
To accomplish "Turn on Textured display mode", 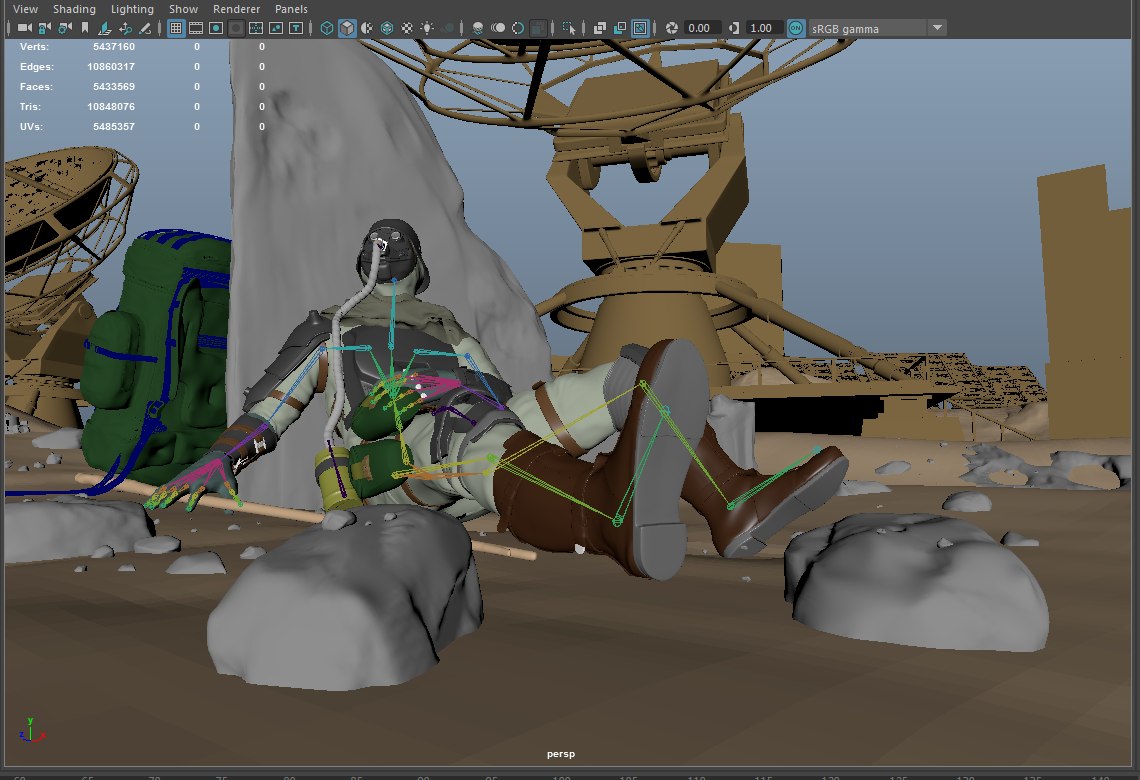I will pyautogui.click(x=407, y=28).
